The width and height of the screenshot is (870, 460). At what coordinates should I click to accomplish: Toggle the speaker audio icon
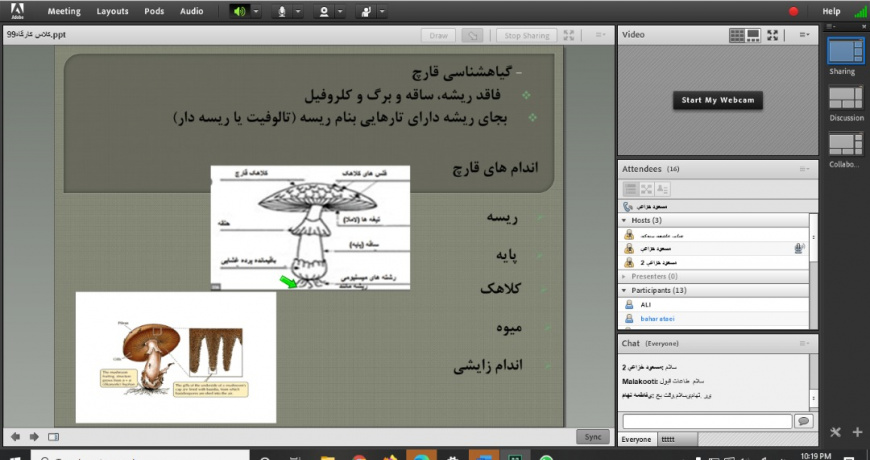tap(240, 11)
